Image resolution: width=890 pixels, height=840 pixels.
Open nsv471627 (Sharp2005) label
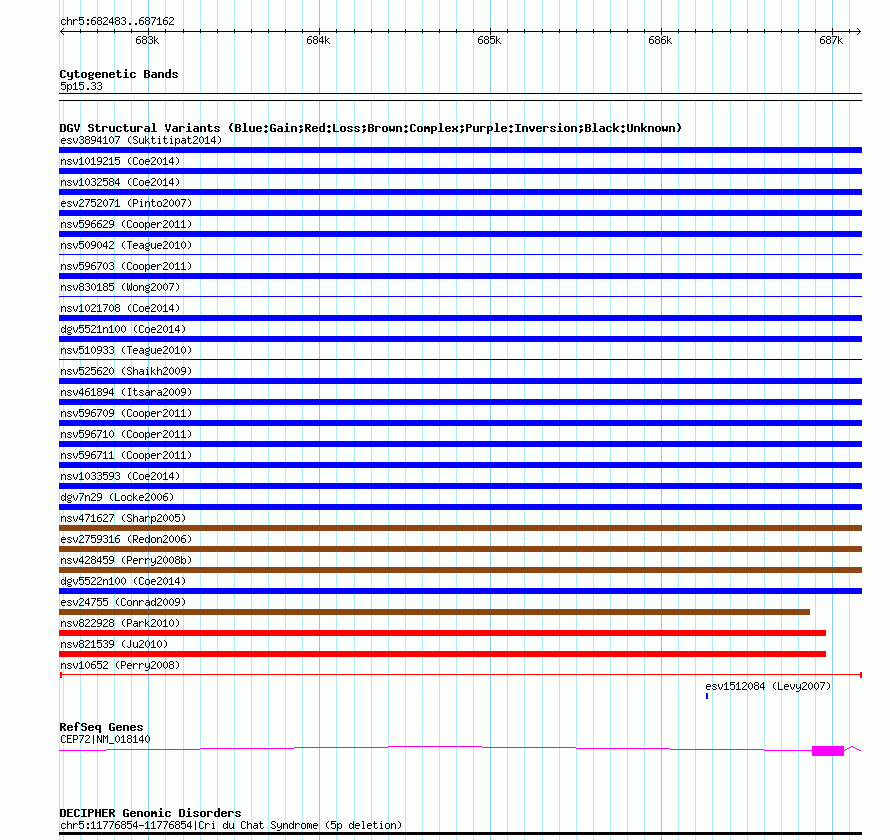coord(123,518)
